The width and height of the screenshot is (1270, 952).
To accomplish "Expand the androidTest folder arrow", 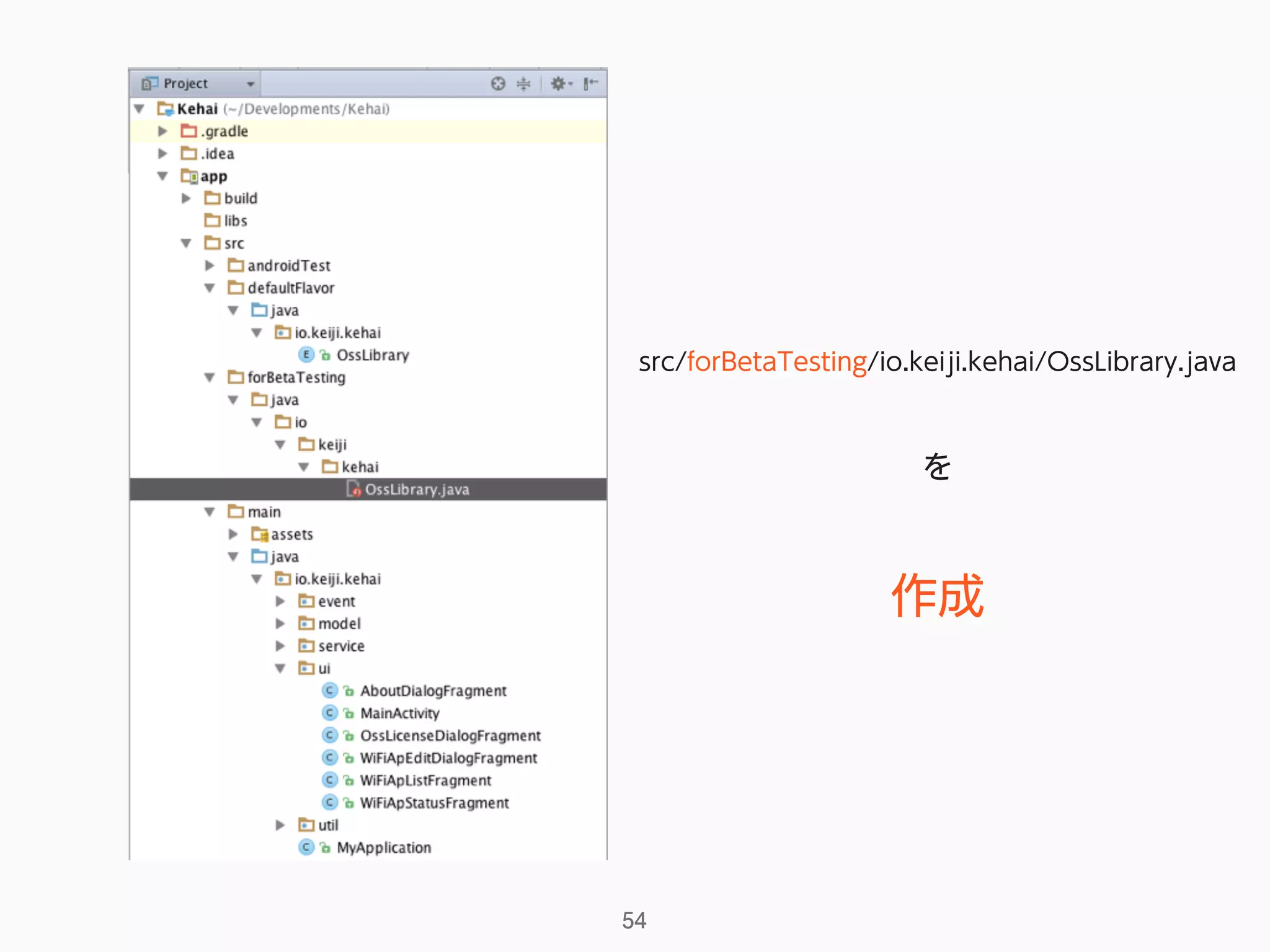I will click(x=210, y=266).
